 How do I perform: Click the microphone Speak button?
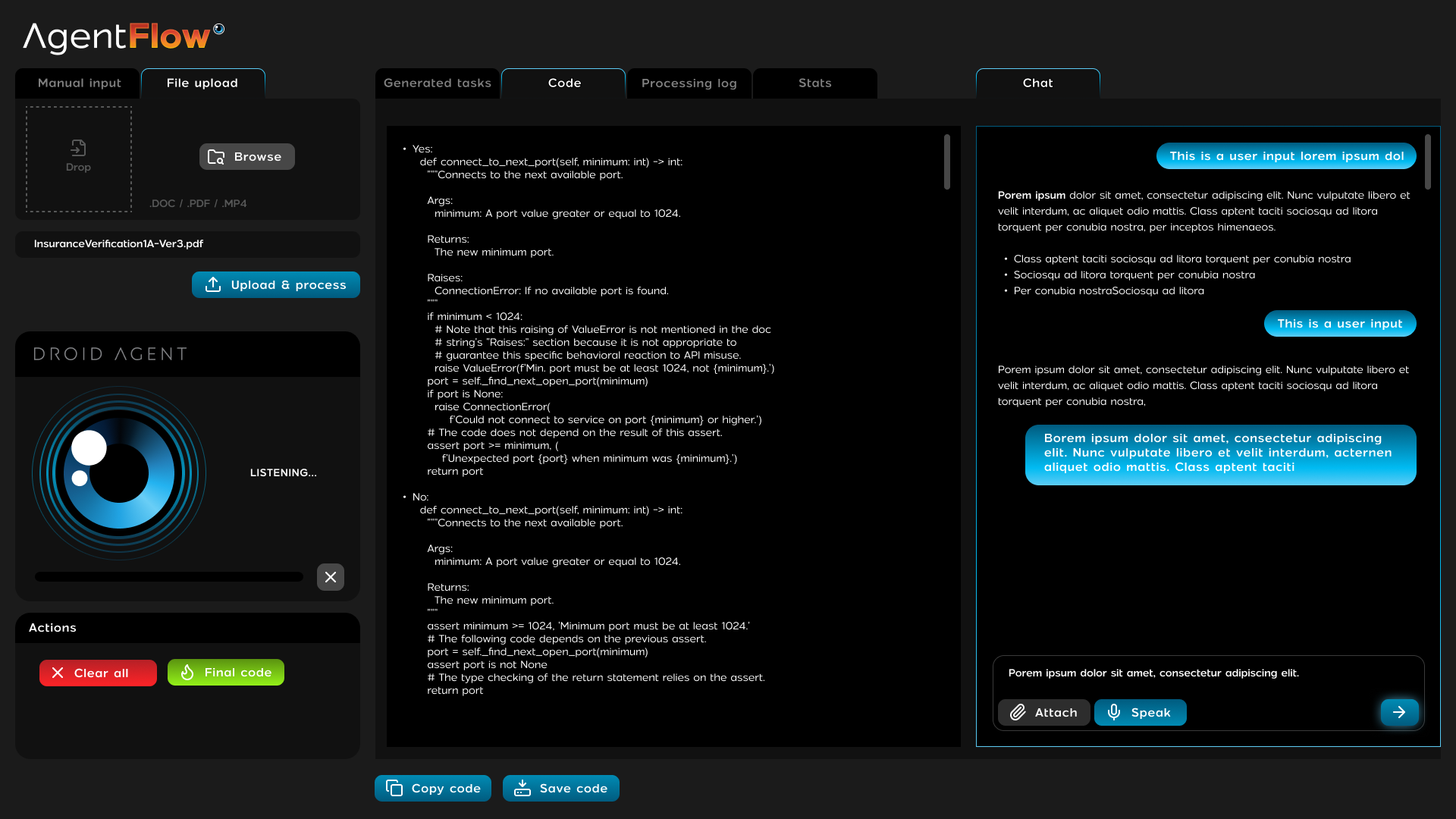click(1141, 713)
